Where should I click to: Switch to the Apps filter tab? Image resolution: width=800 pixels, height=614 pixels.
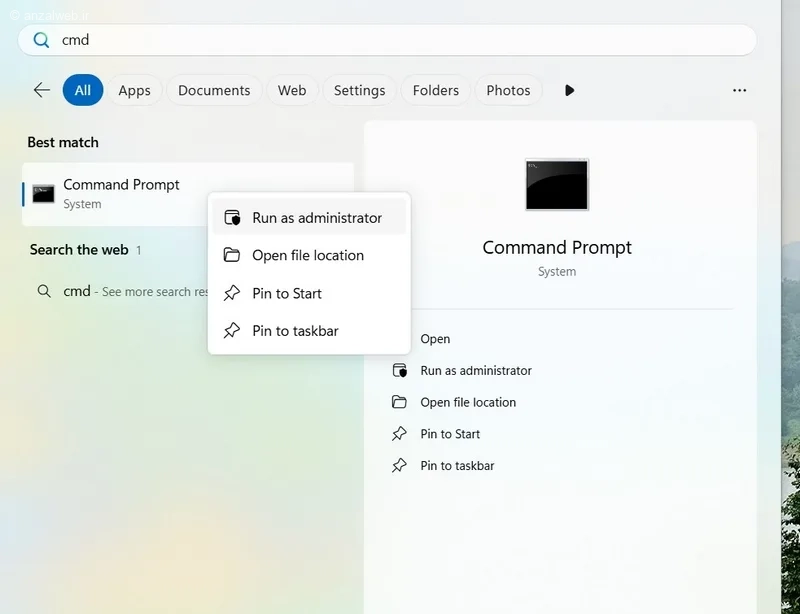[134, 90]
